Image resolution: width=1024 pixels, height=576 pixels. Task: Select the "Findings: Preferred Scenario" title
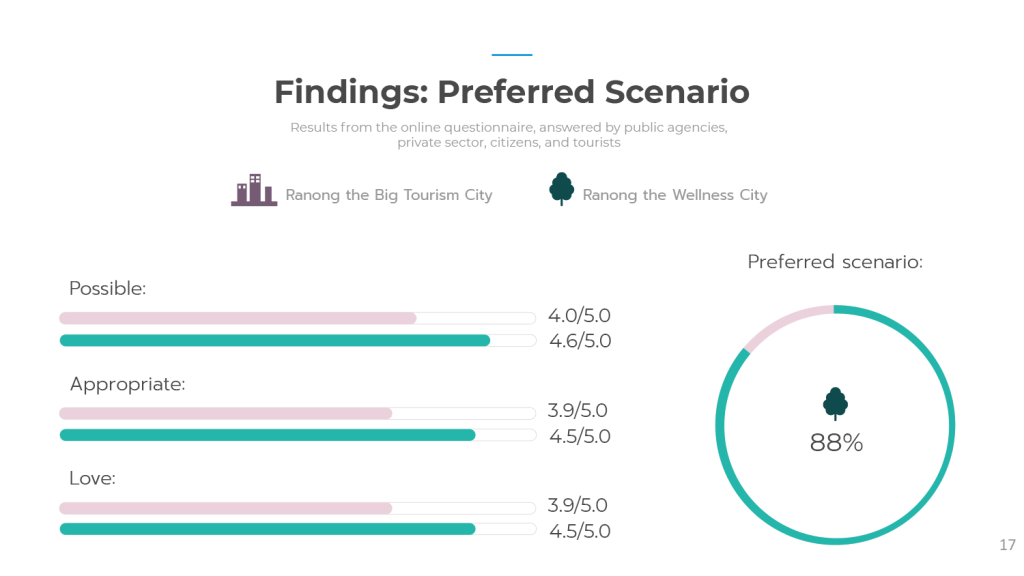512,92
